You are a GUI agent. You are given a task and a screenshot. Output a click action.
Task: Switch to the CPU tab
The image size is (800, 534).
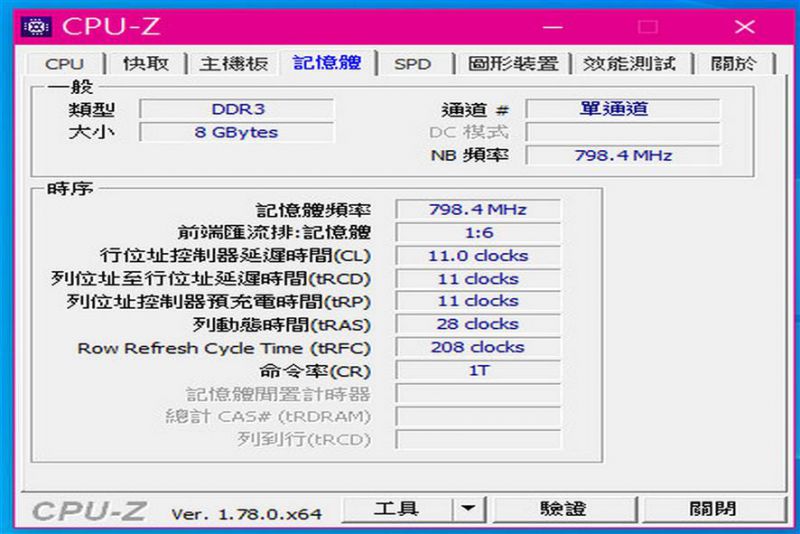[x=64, y=64]
